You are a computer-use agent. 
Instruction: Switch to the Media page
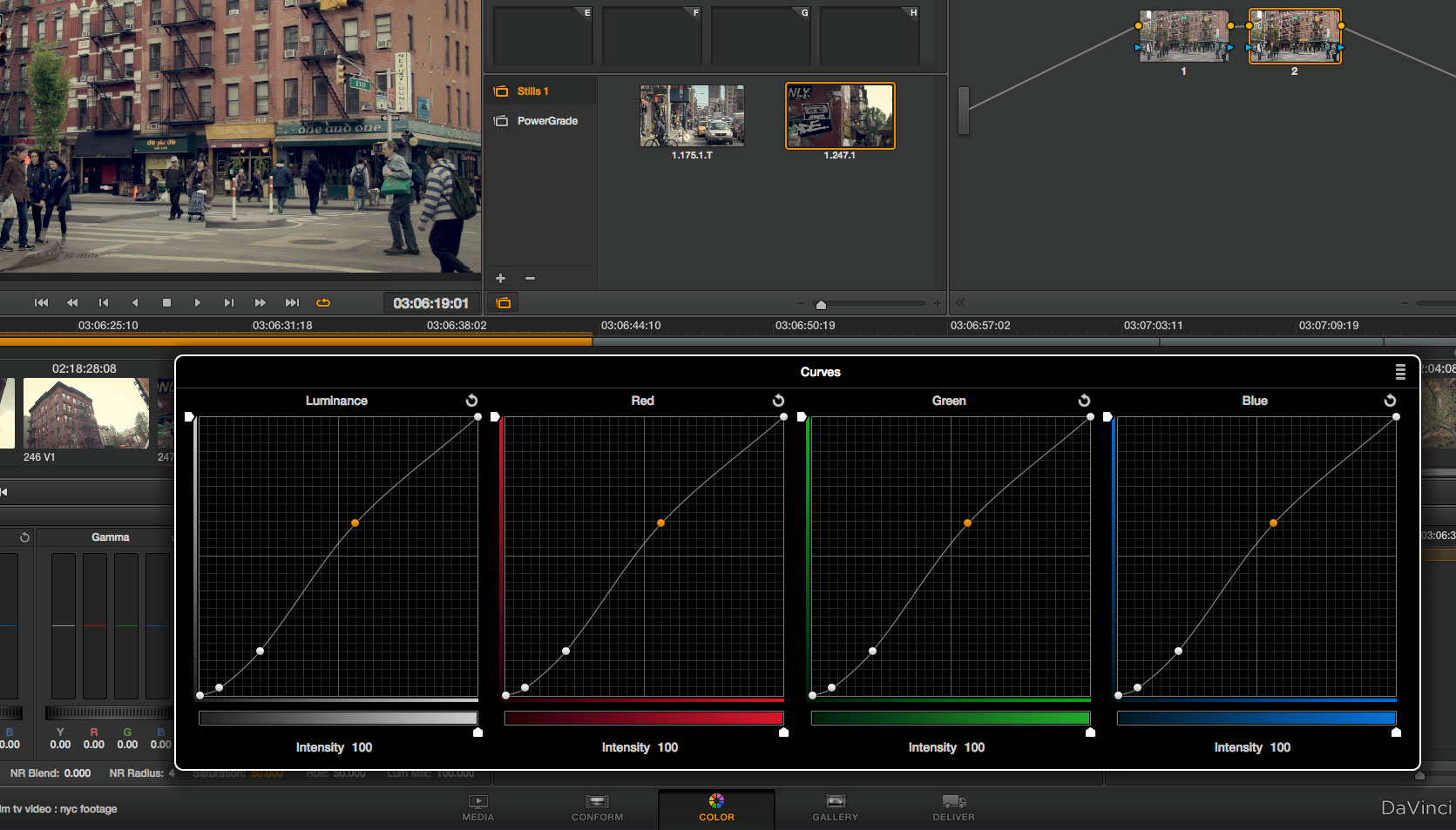[477, 808]
